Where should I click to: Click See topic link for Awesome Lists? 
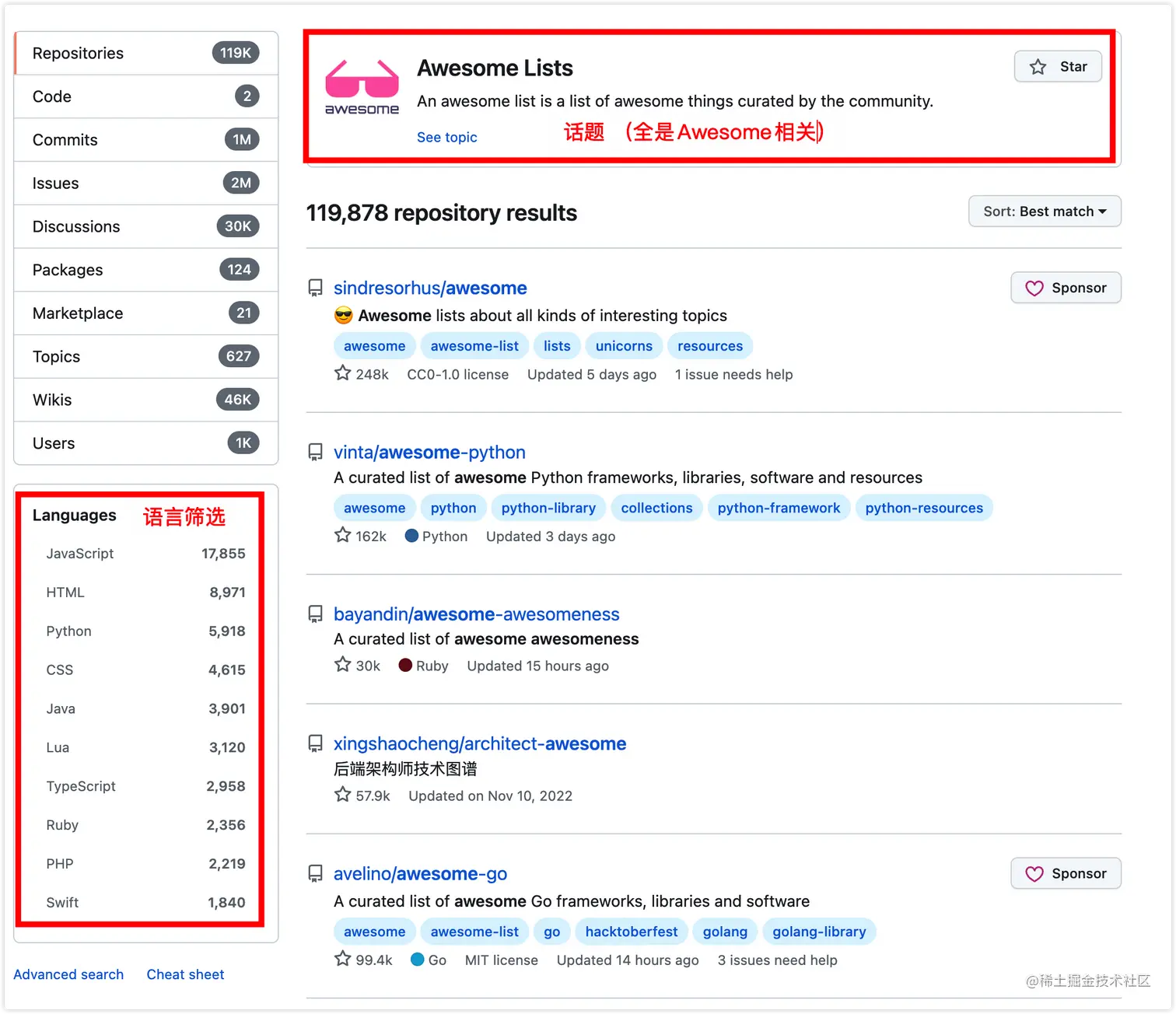pos(446,138)
